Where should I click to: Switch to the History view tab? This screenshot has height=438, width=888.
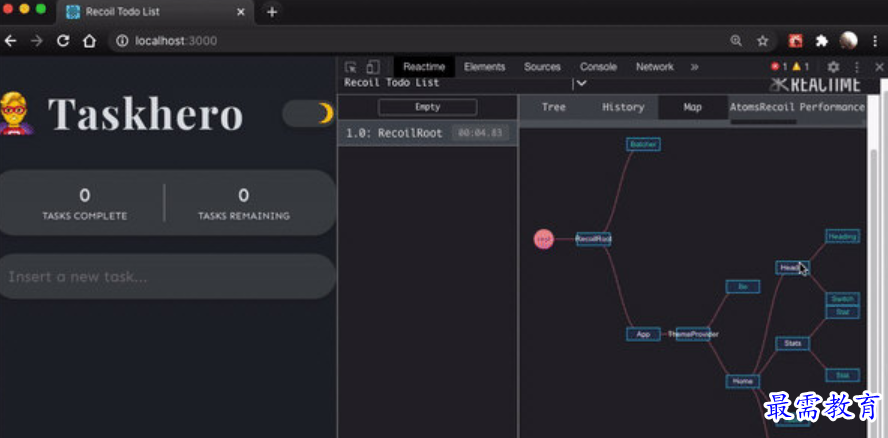tap(623, 107)
